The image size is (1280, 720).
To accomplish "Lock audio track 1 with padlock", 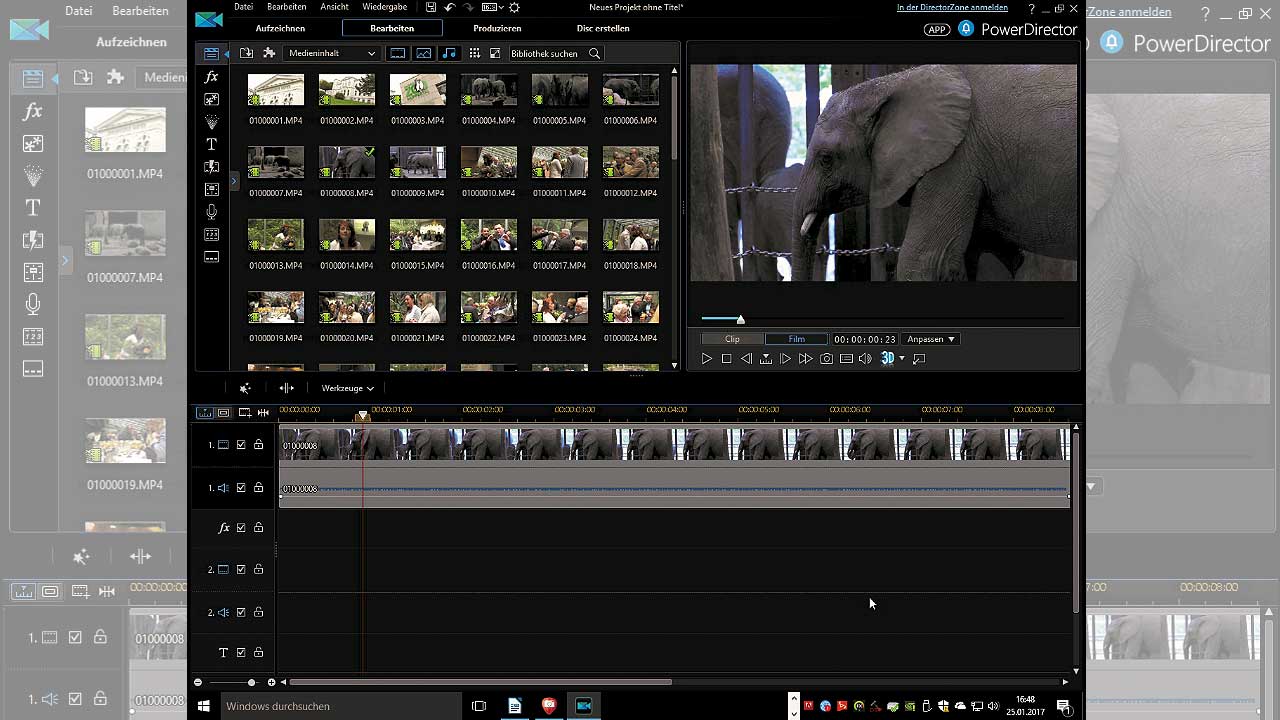I will pos(258,488).
